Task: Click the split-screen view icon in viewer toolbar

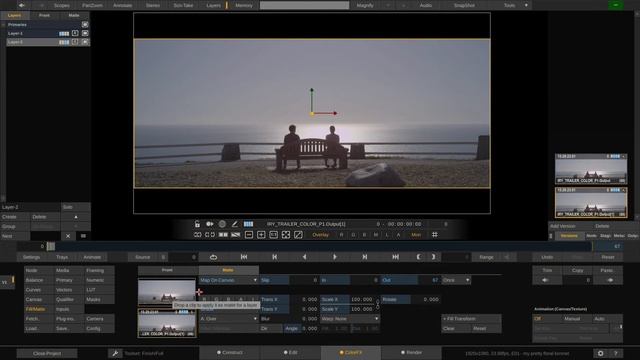Action: pos(223,235)
